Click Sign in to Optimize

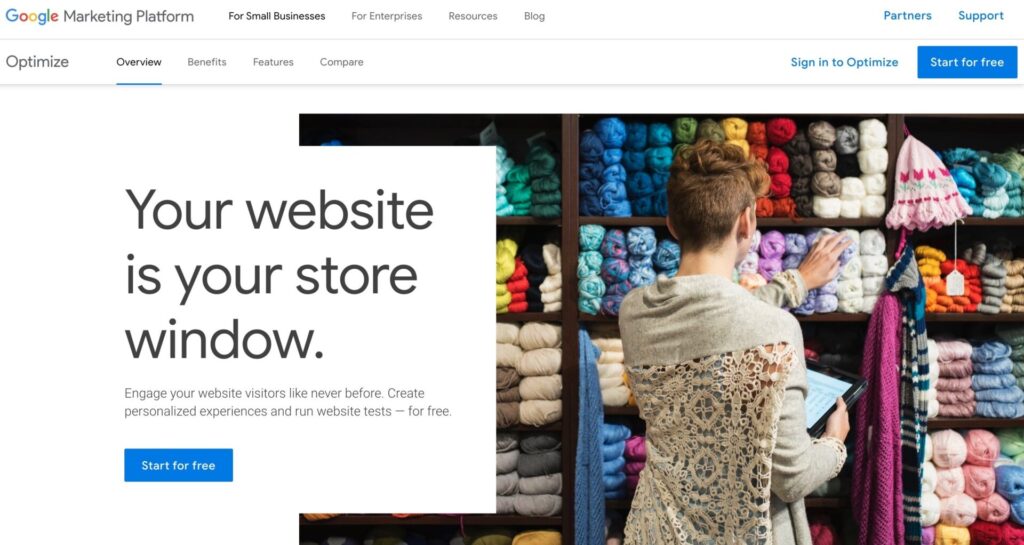coord(844,62)
